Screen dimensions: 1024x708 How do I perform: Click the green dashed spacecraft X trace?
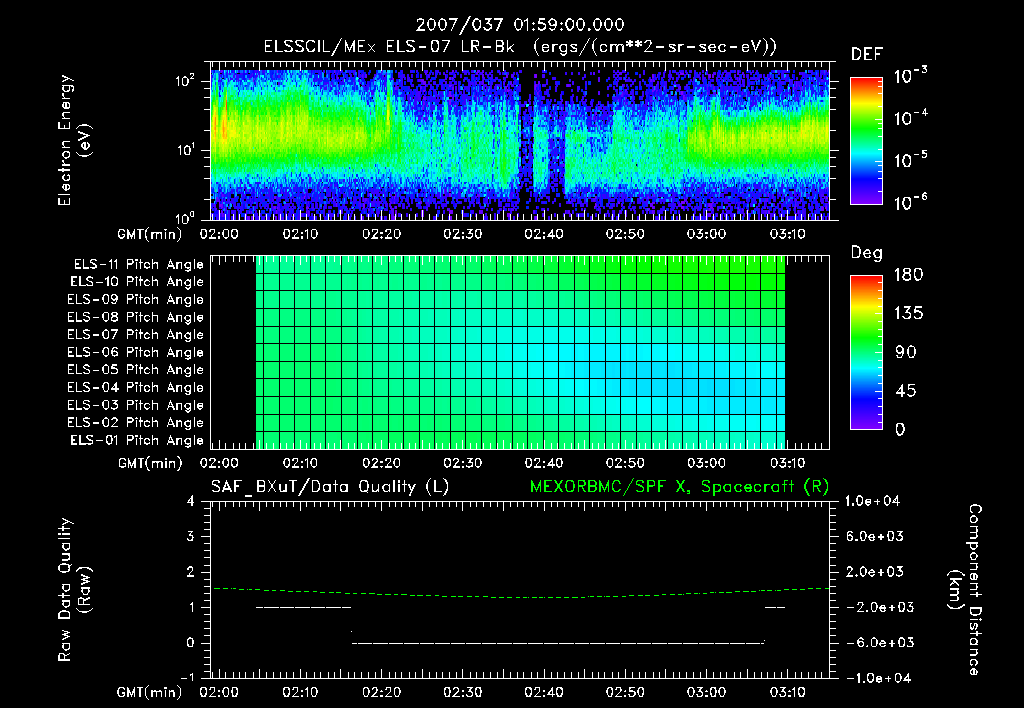520,593
